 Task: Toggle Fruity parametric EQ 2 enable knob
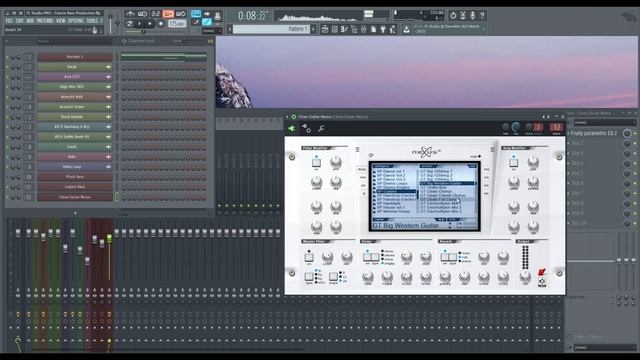click(627, 133)
